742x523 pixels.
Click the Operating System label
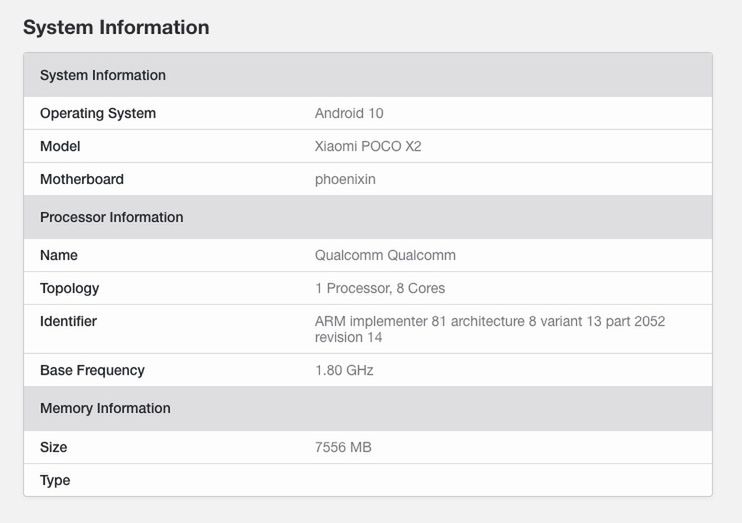pos(98,114)
